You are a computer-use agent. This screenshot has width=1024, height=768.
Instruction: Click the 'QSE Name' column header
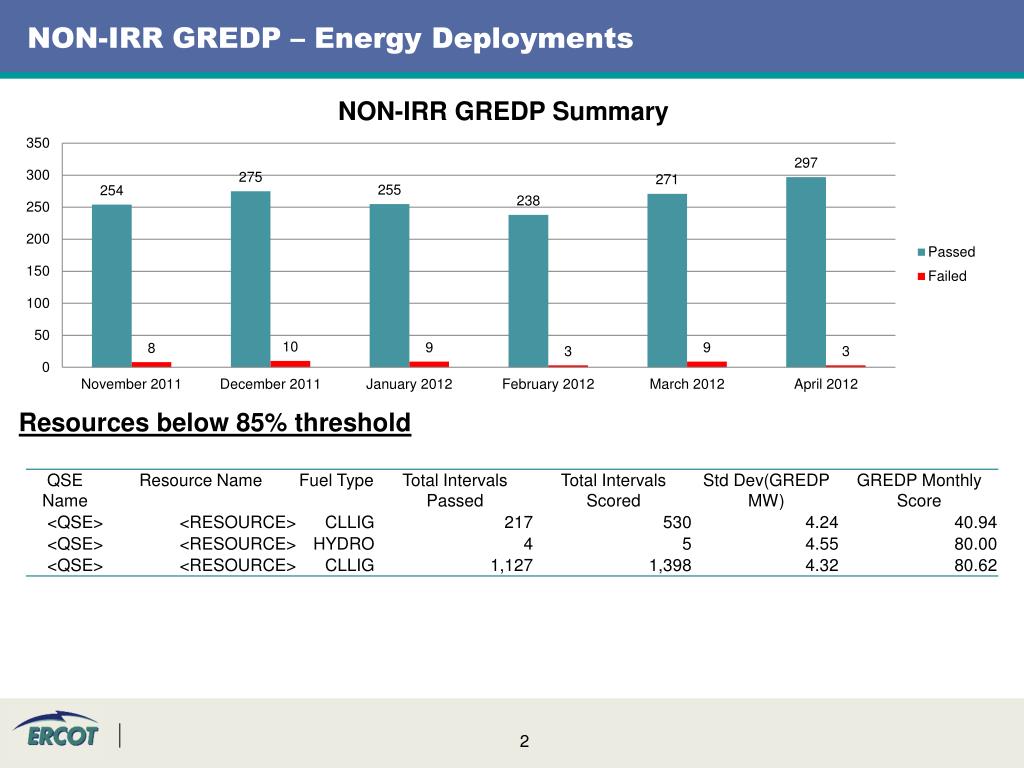65,490
